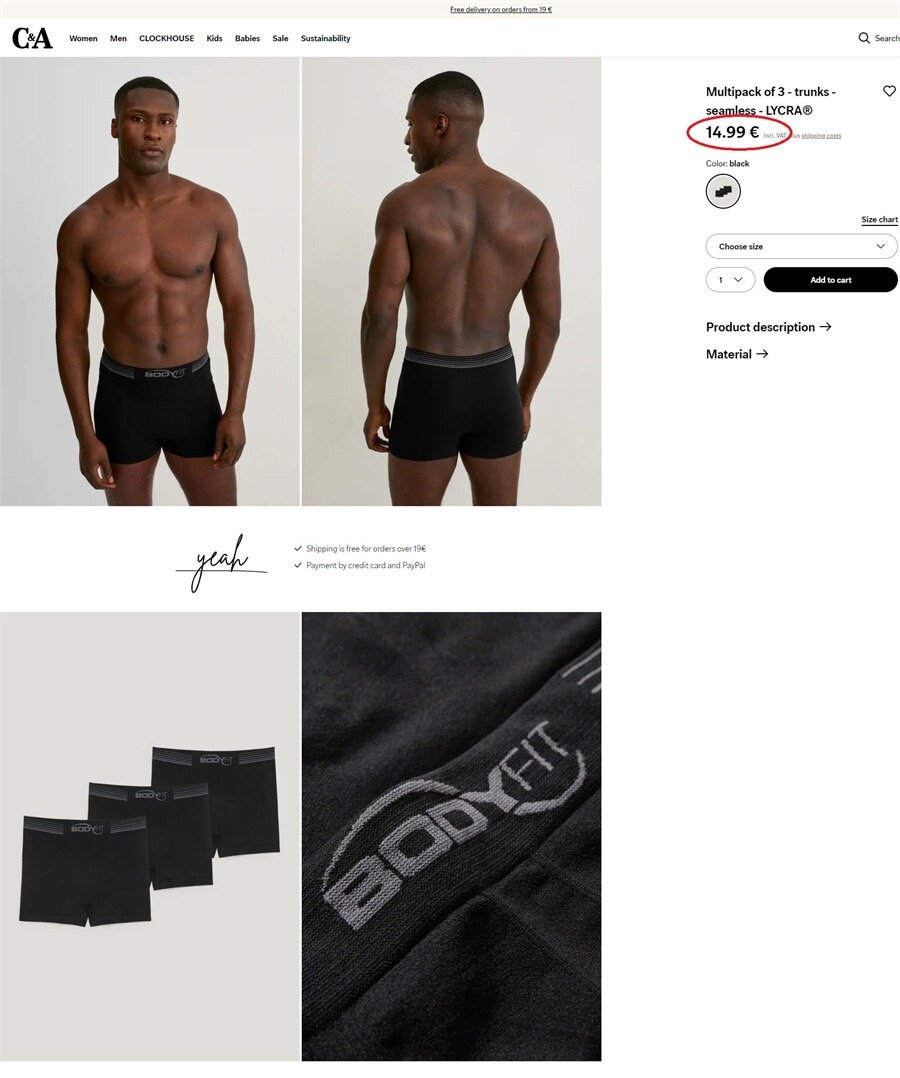The image size is (900, 1078).
Task: Click the arrow next to Product description
Action: [826, 327]
